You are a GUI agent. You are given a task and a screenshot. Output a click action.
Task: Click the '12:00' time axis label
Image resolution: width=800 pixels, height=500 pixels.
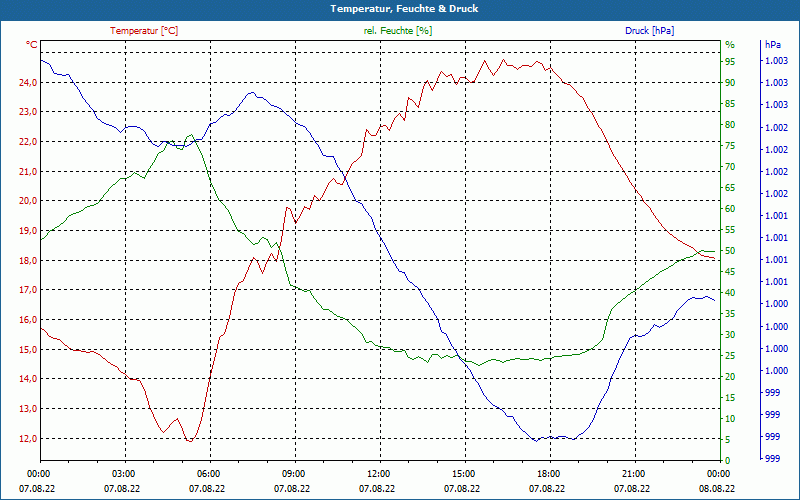click(378, 473)
